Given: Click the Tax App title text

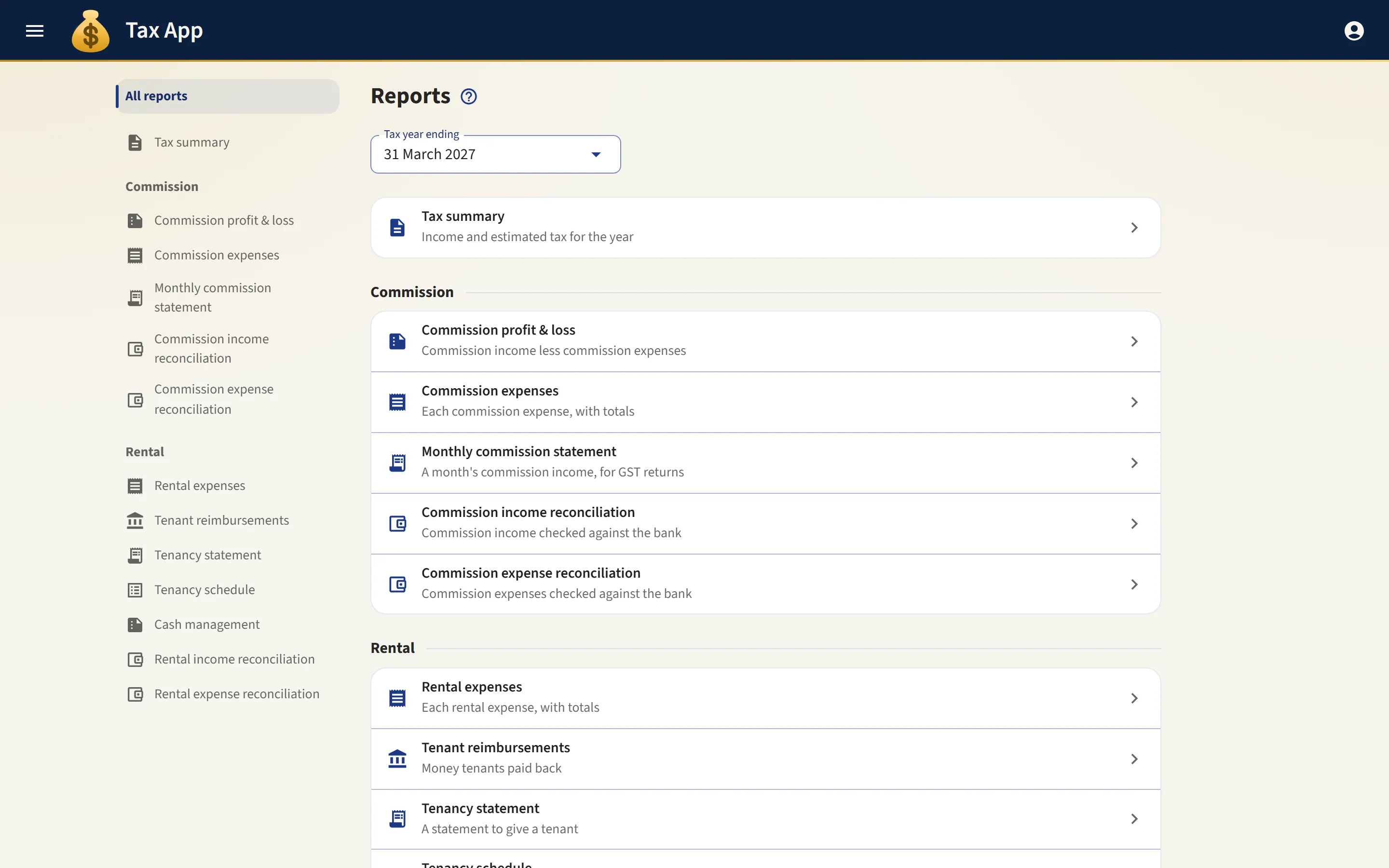Looking at the screenshot, I should tap(164, 30).
